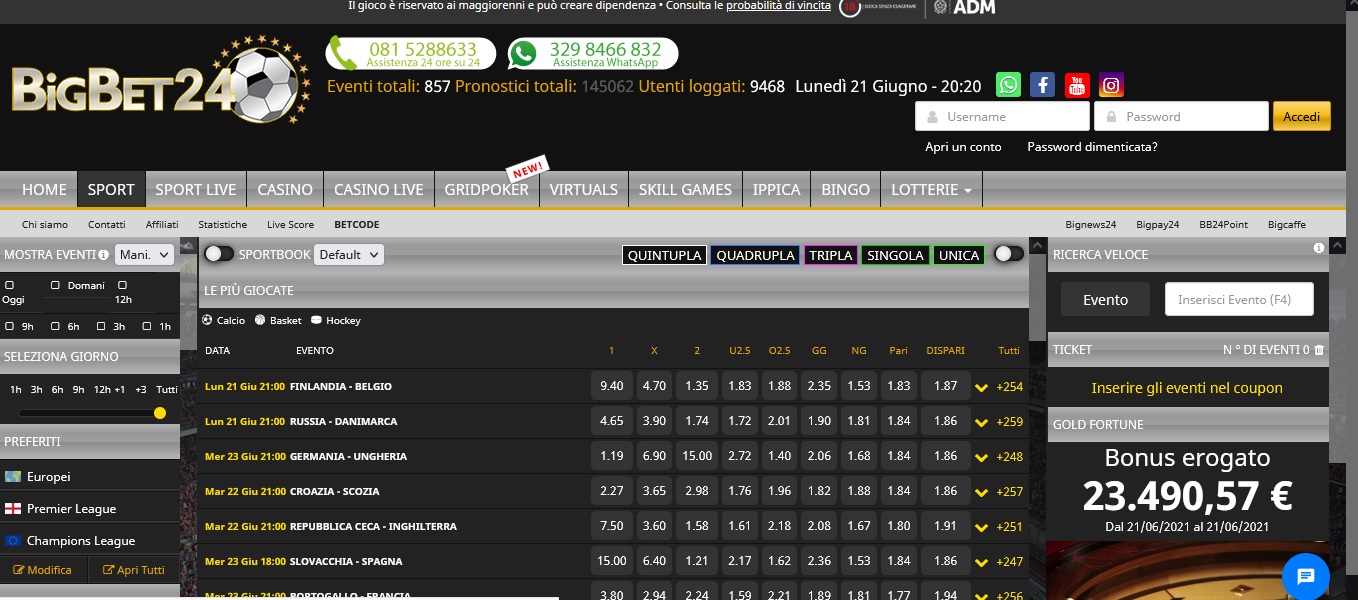Click the green phone assistance number badge
This screenshot has height=600, width=1358.
(411, 53)
